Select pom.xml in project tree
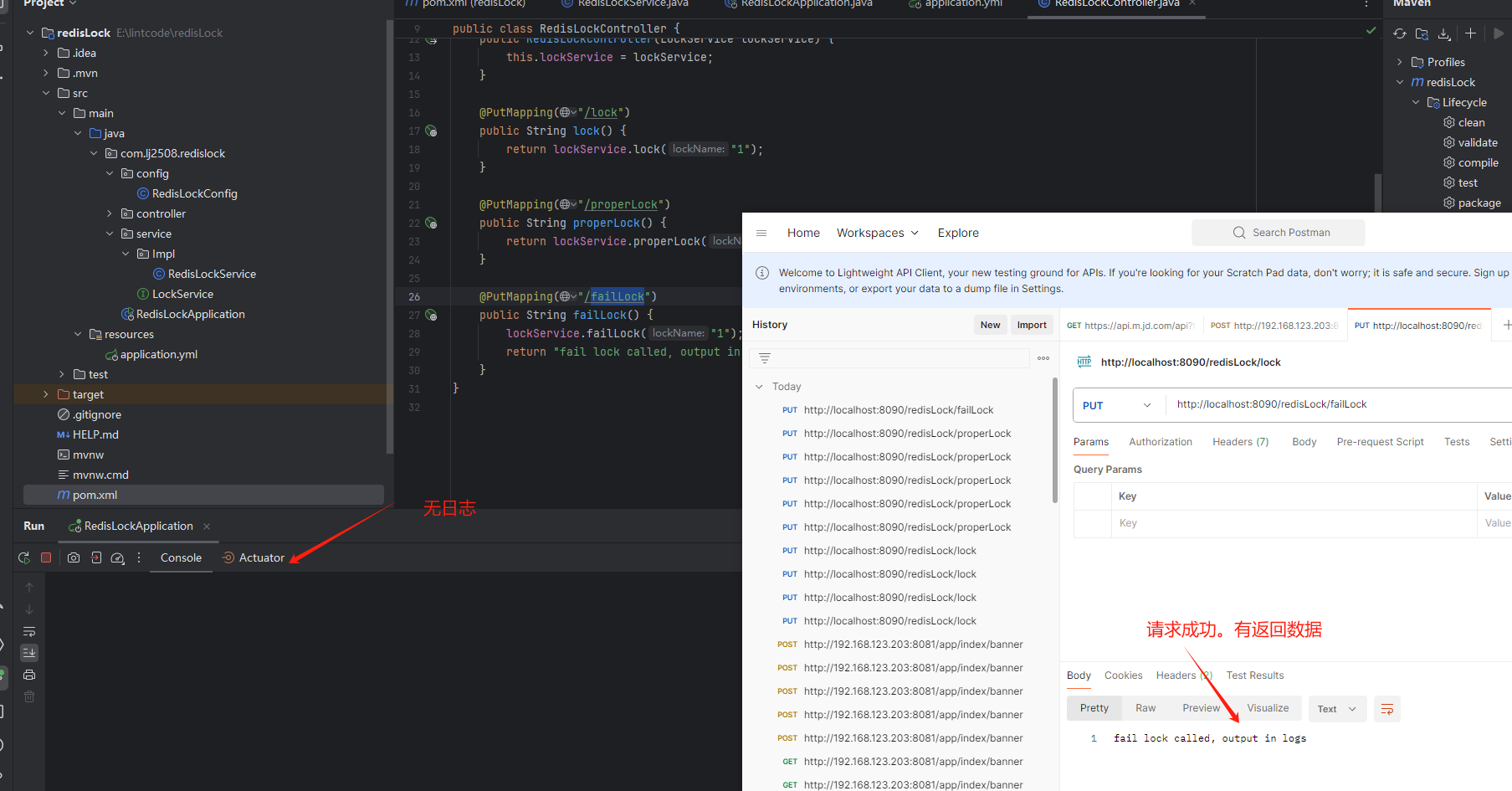The height and width of the screenshot is (791, 1512). pyautogui.click(x=203, y=495)
